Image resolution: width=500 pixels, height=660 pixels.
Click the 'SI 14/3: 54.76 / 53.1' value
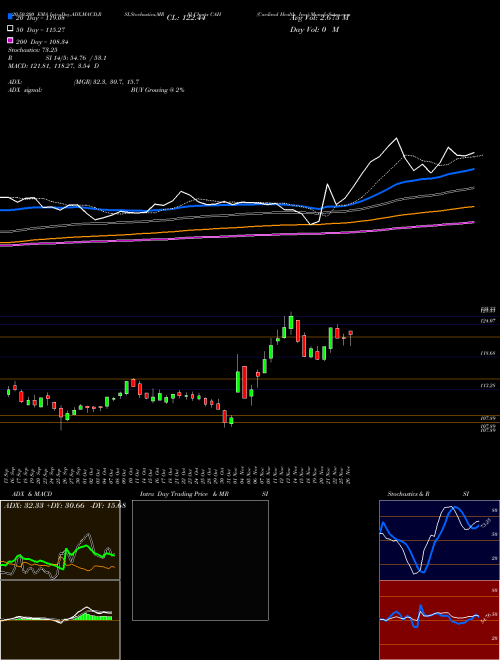coord(76,58)
